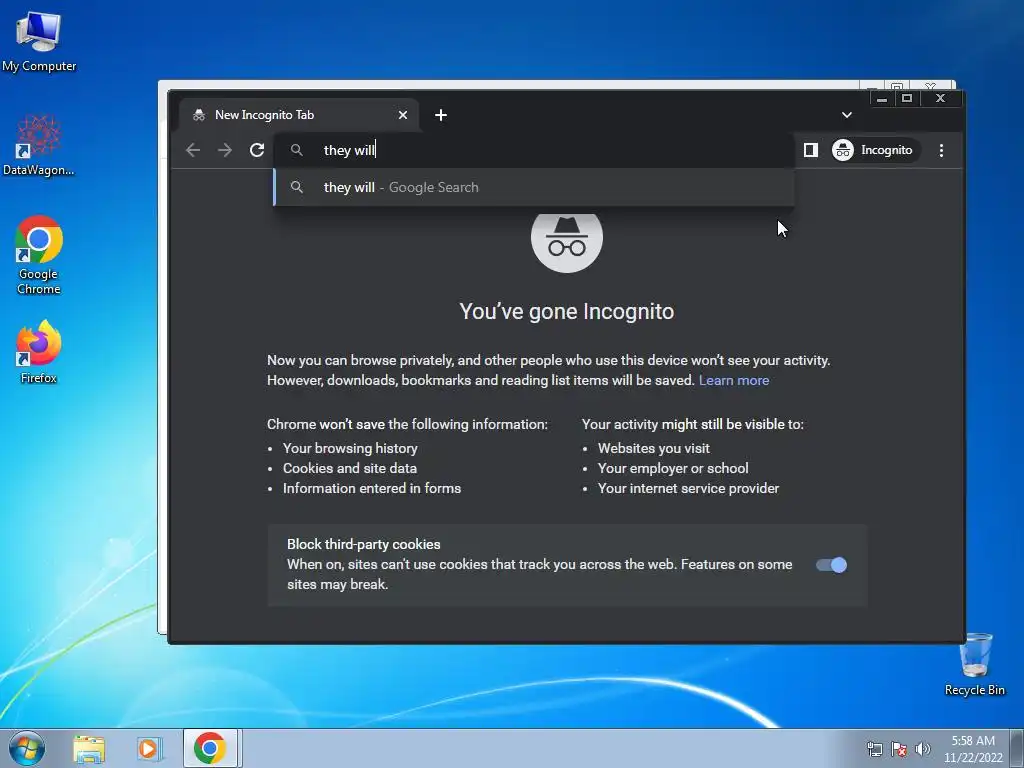Minimize the Incognito Chrome window
The image size is (1024, 768).
pyautogui.click(x=882, y=99)
